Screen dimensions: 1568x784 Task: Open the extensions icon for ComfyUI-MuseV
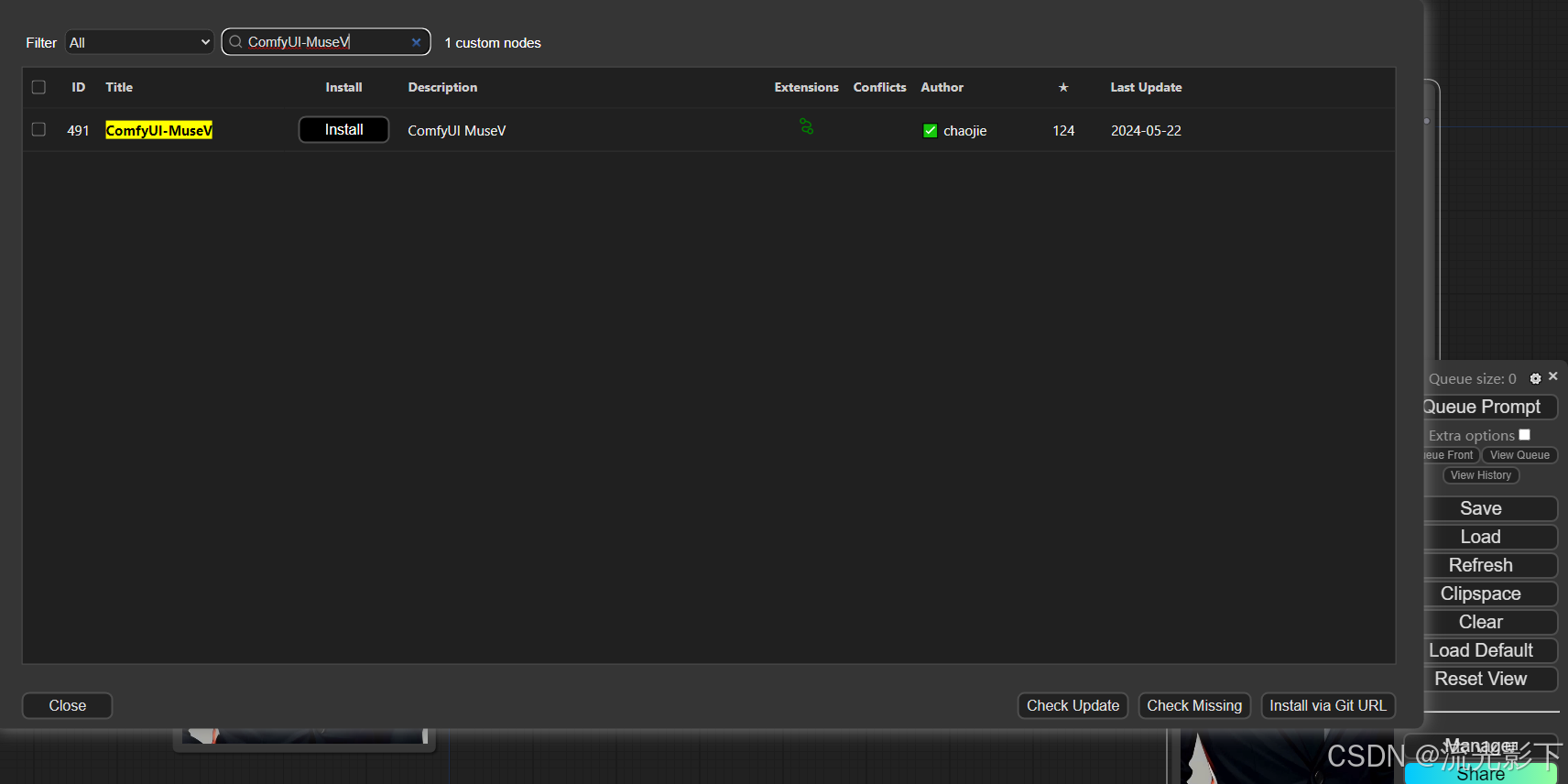[x=806, y=126]
